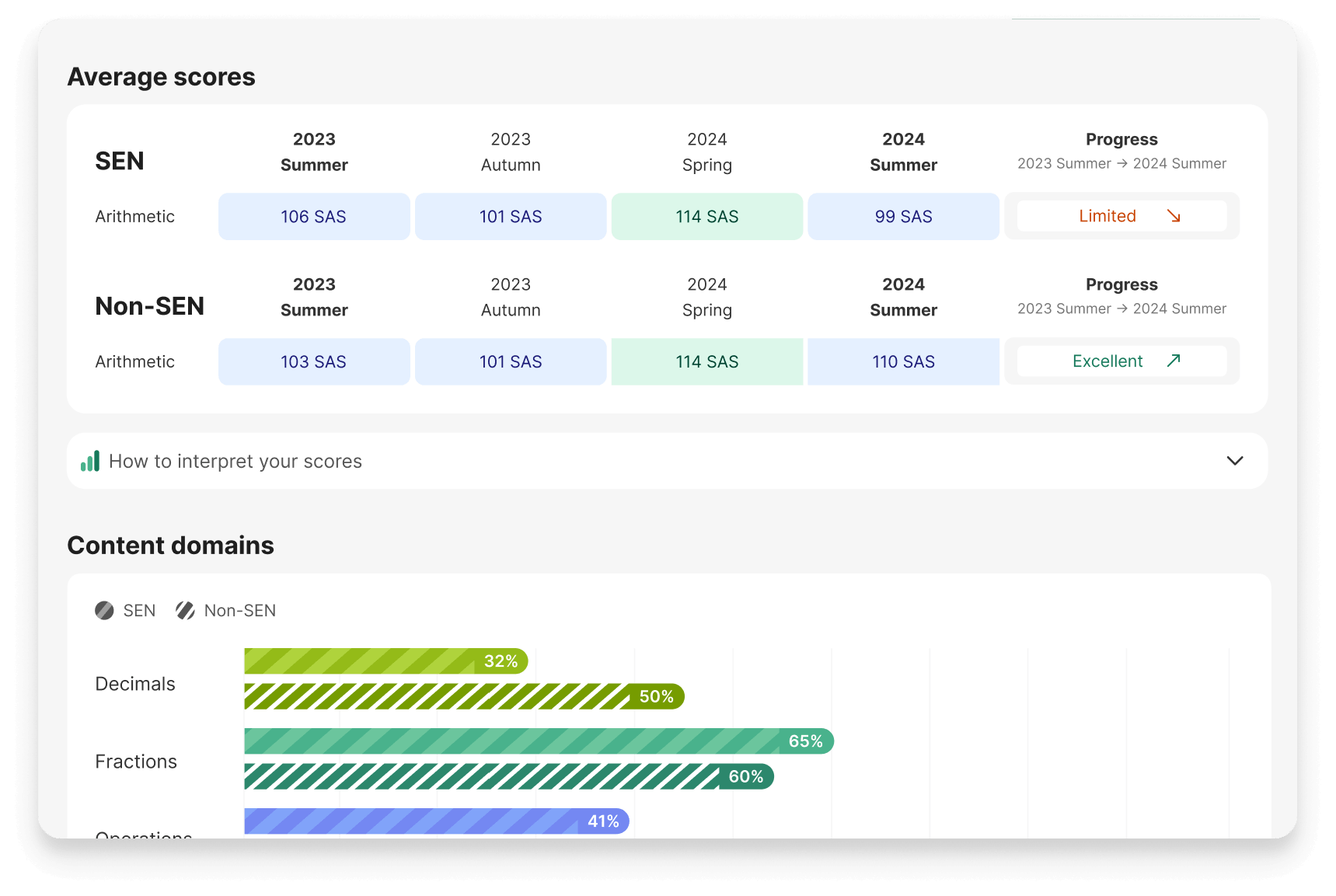Click the Non-SEN 103 SAS cell
Image resolution: width=1336 pixels, height=896 pixels.
pos(314,362)
